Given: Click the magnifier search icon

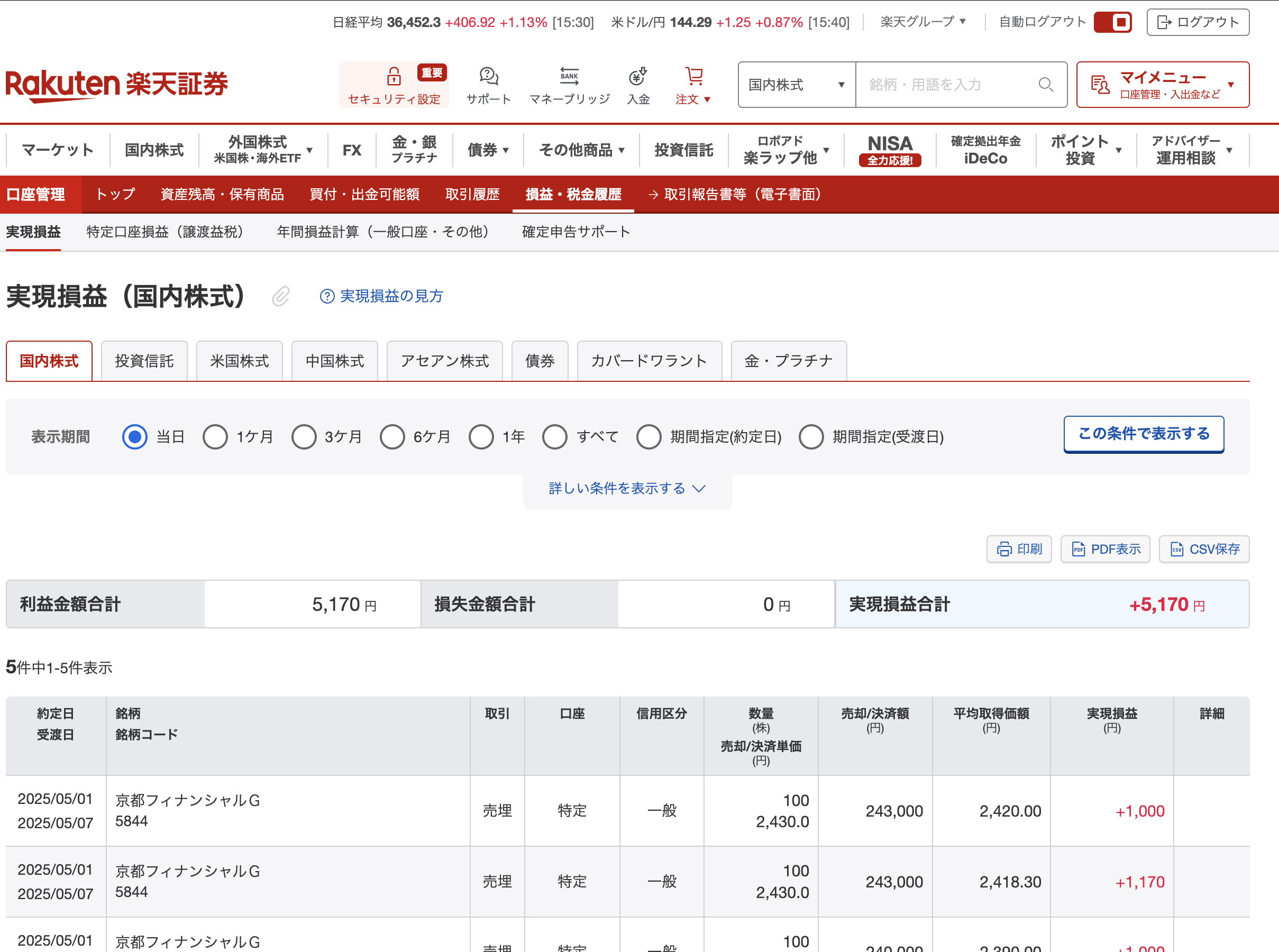Looking at the screenshot, I should (x=1046, y=85).
